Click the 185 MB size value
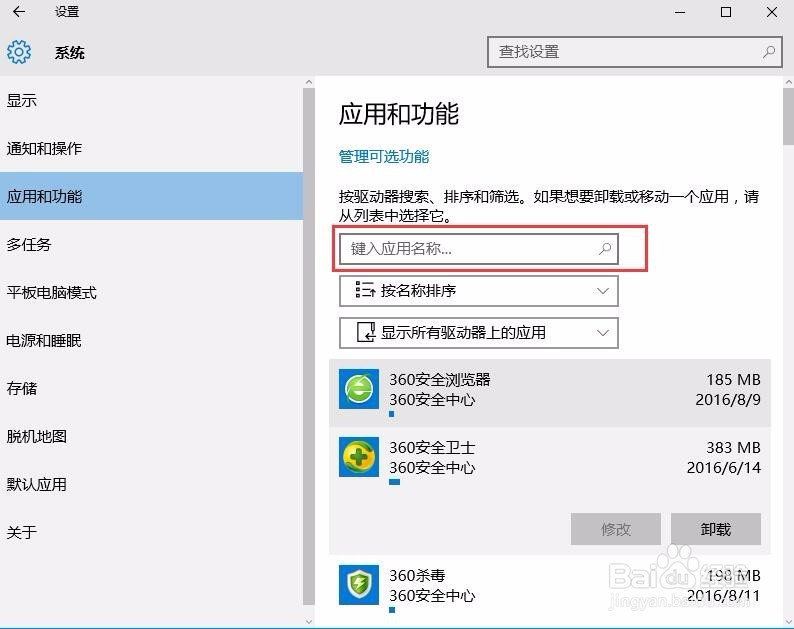 733,379
